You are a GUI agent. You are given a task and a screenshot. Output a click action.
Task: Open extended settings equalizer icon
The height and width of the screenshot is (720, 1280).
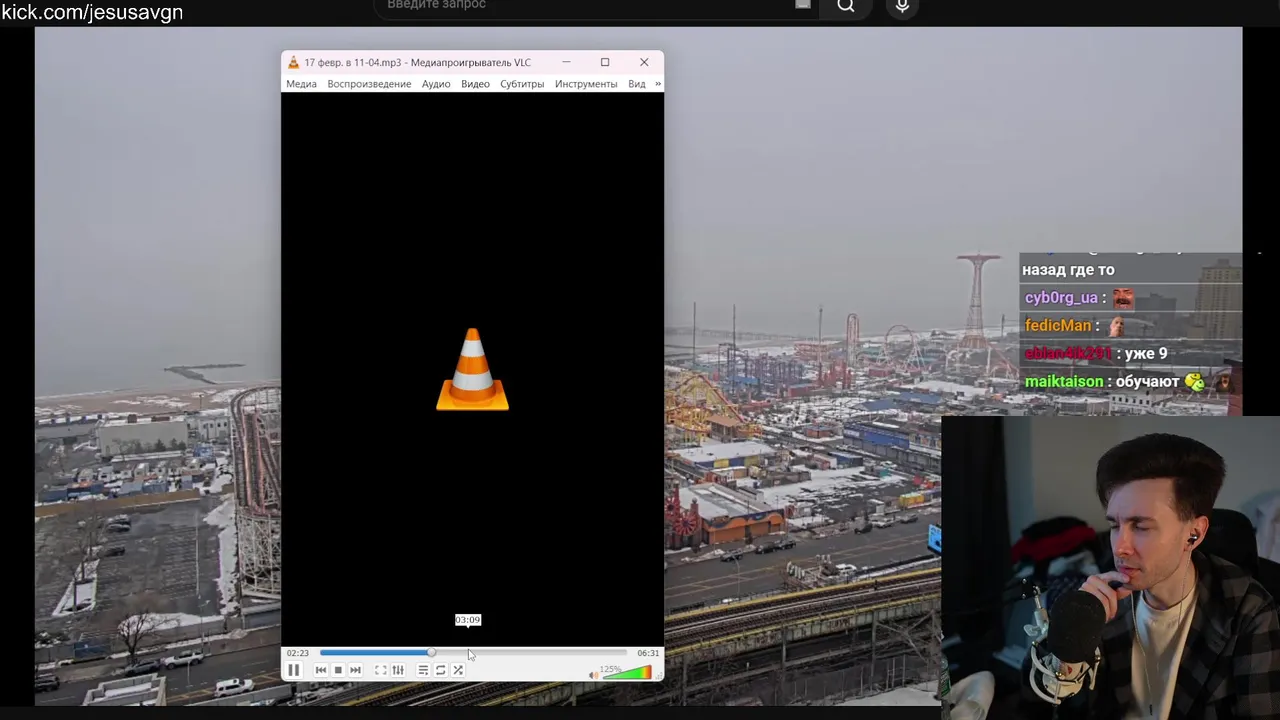click(x=398, y=670)
